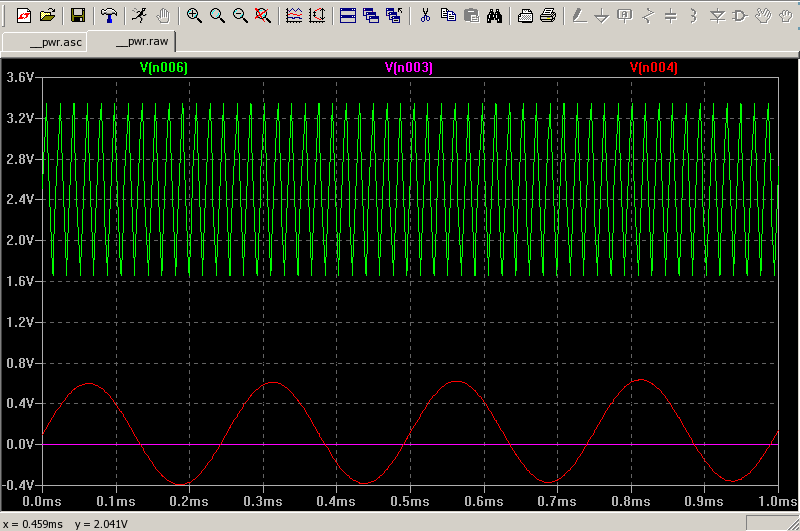
Task: Select the Pan magnifier tool
Action: coord(217,15)
